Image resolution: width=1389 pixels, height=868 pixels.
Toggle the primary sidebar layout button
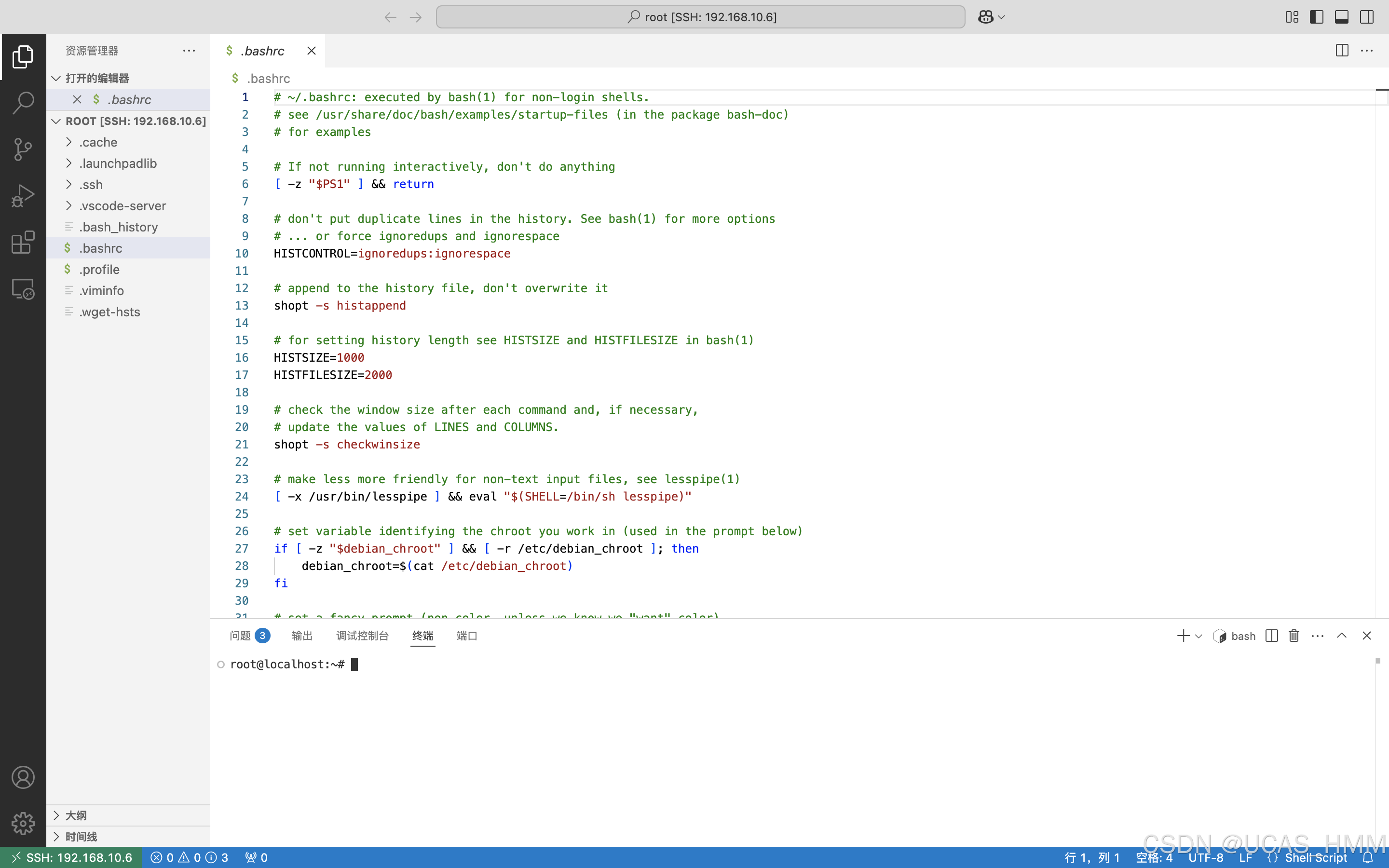click(1317, 17)
